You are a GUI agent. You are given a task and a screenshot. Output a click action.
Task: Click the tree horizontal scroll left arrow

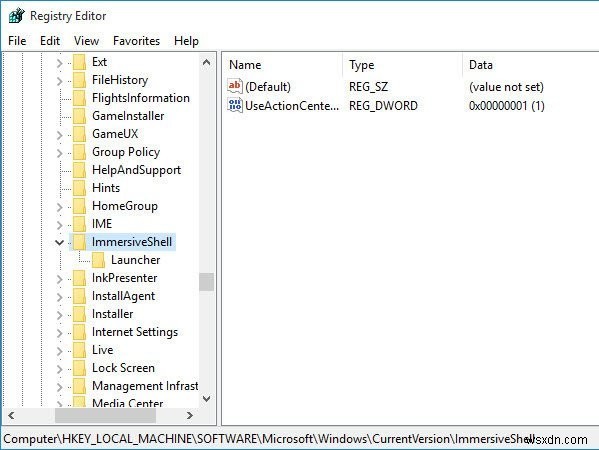coord(11,415)
